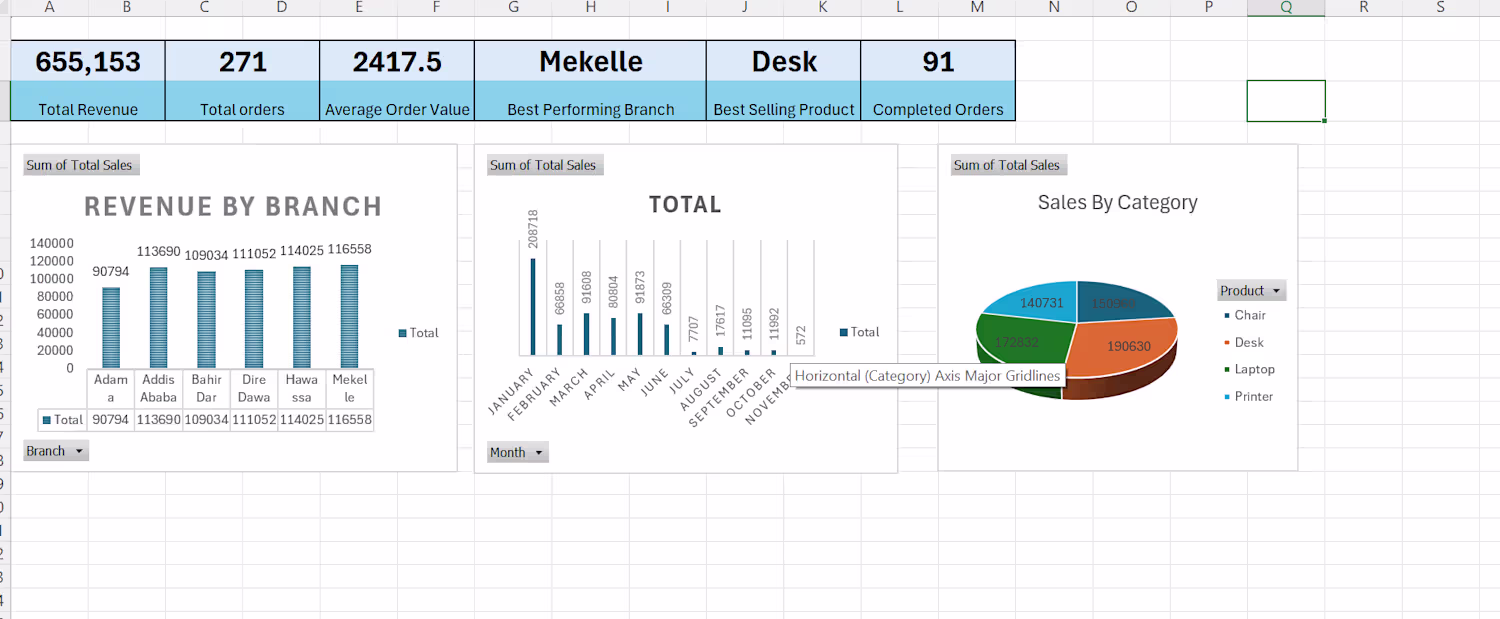Select column Q header
Screen dimensions: 1500x619
tap(1286, 7)
